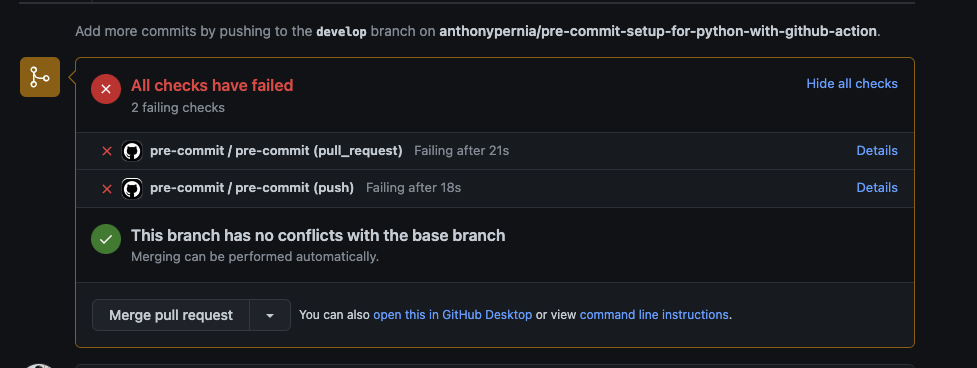Collapse the list with Hide all checks

852,83
